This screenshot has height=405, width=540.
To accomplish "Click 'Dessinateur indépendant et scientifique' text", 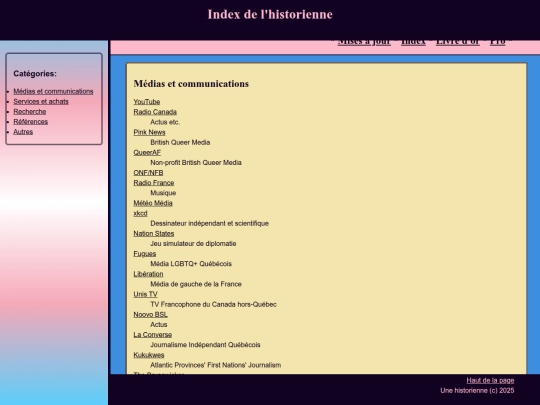I will tap(209, 223).
